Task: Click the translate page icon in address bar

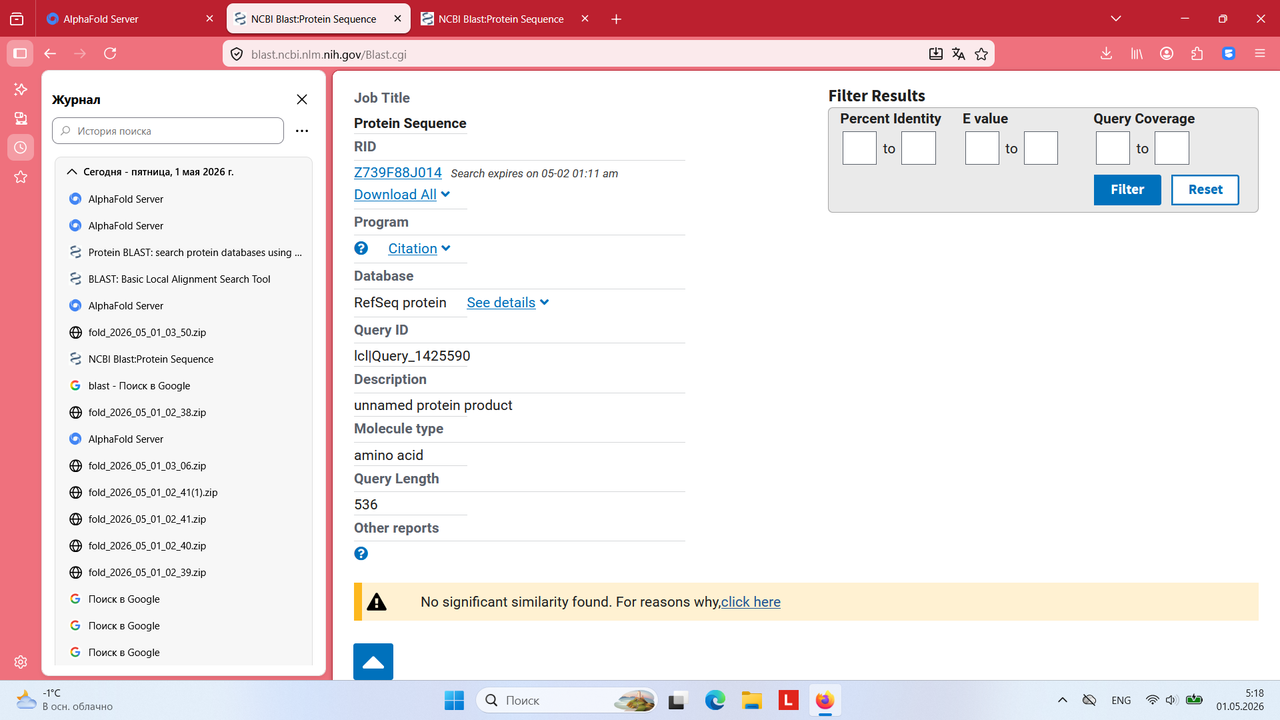Action: [958, 54]
